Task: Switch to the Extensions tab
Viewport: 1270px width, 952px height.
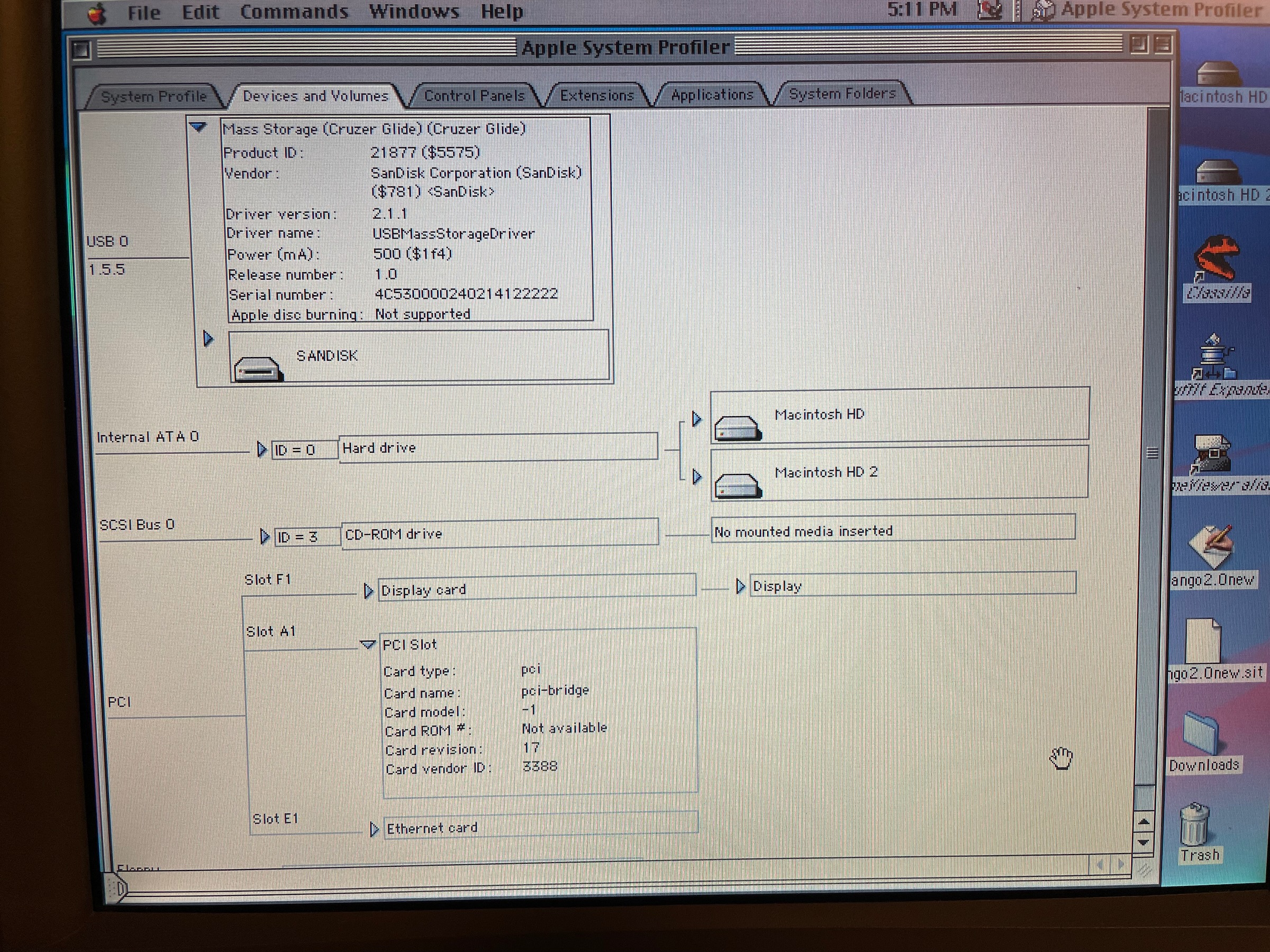Action: tap(596, 95)
